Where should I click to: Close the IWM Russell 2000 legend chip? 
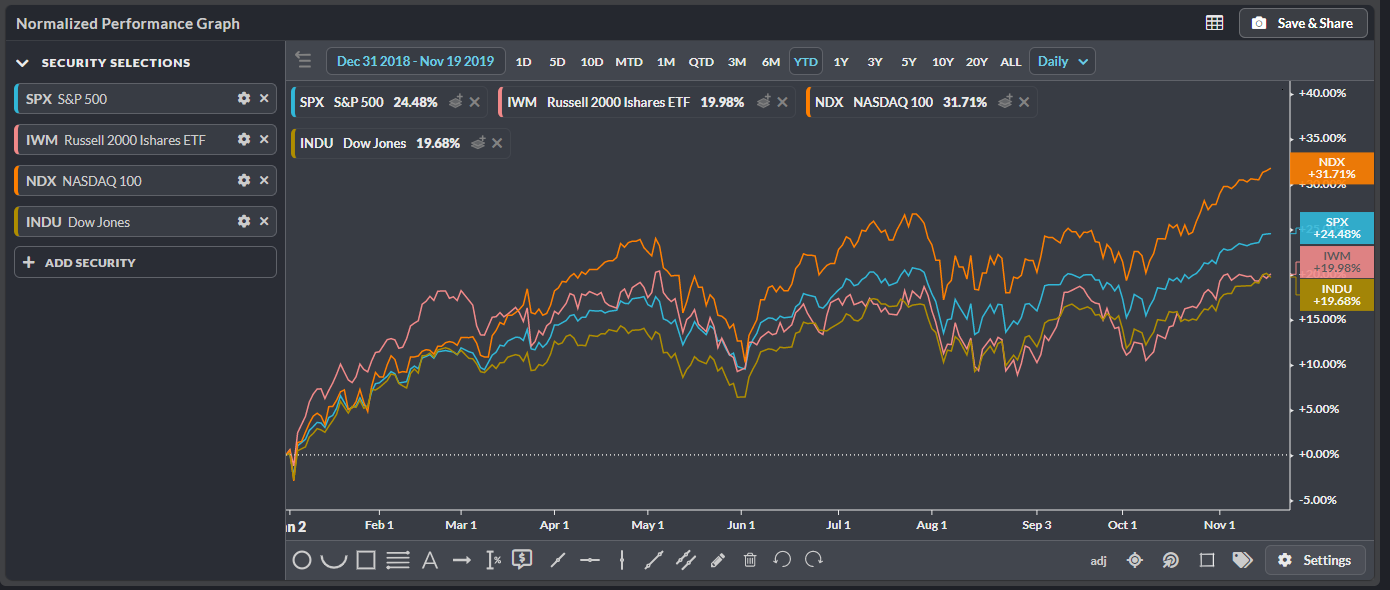[784, 102]
